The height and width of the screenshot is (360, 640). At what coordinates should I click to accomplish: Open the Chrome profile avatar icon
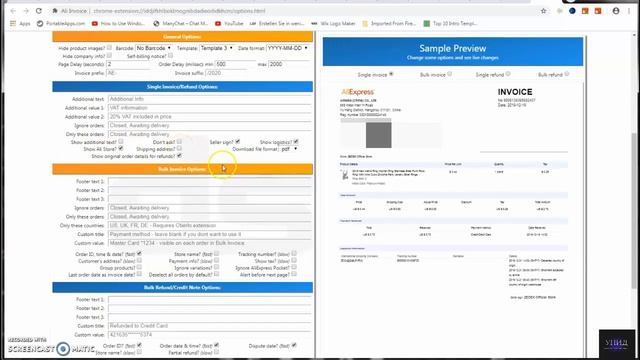(x=616, y=11)
